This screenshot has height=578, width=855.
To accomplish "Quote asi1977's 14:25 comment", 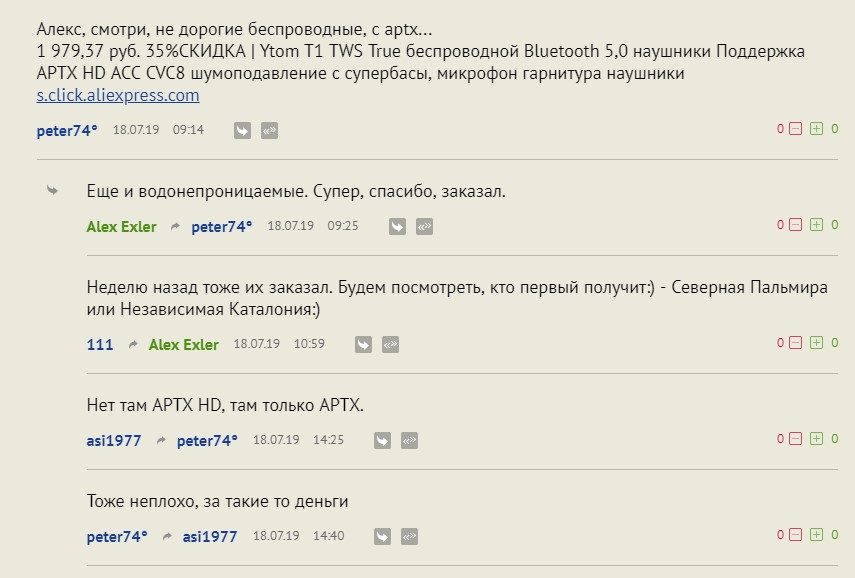I will [x=409, y=440].
